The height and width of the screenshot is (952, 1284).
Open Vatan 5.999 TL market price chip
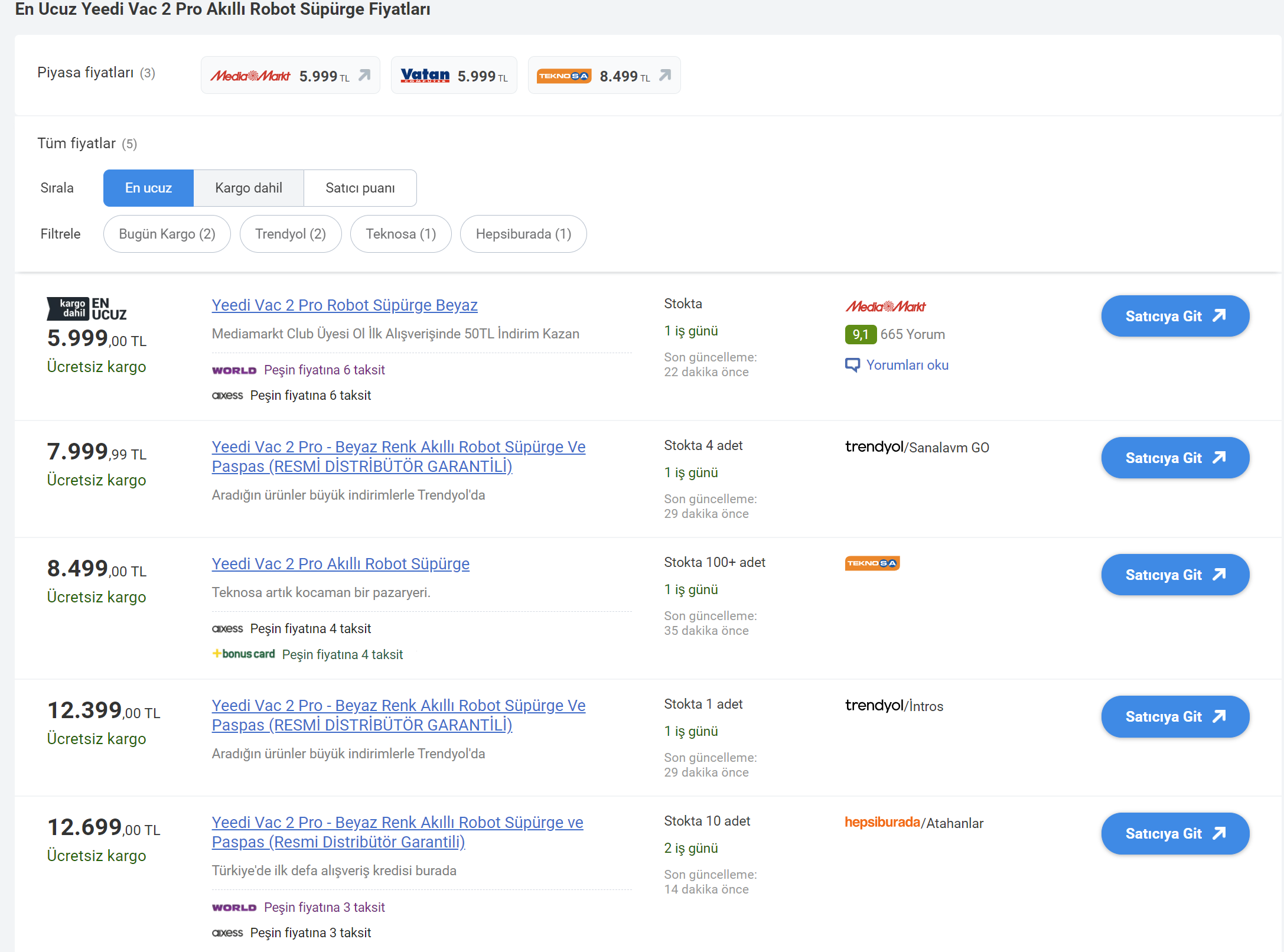coord(454,75)
